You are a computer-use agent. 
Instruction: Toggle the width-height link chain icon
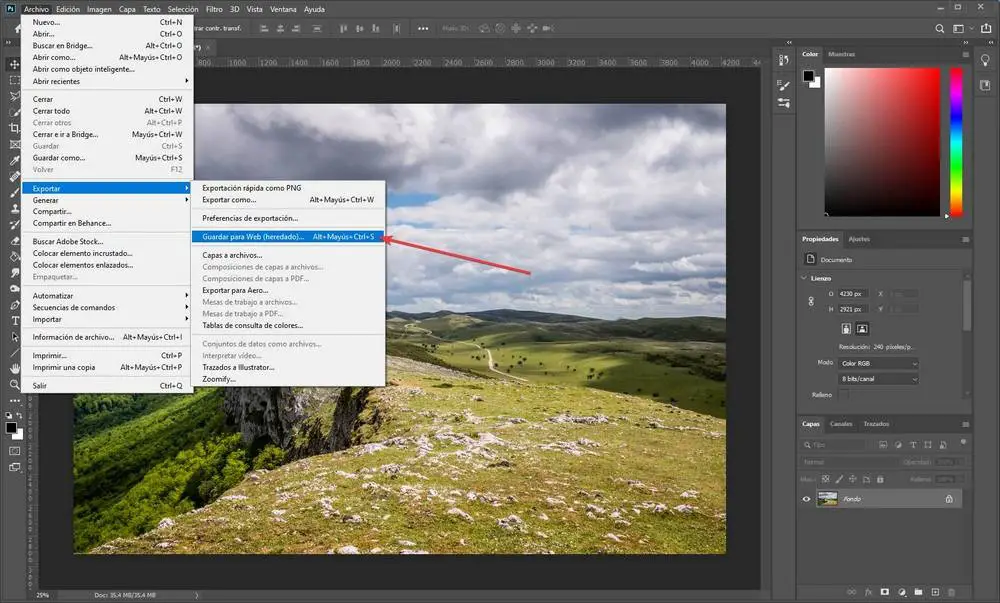[811, 301]
